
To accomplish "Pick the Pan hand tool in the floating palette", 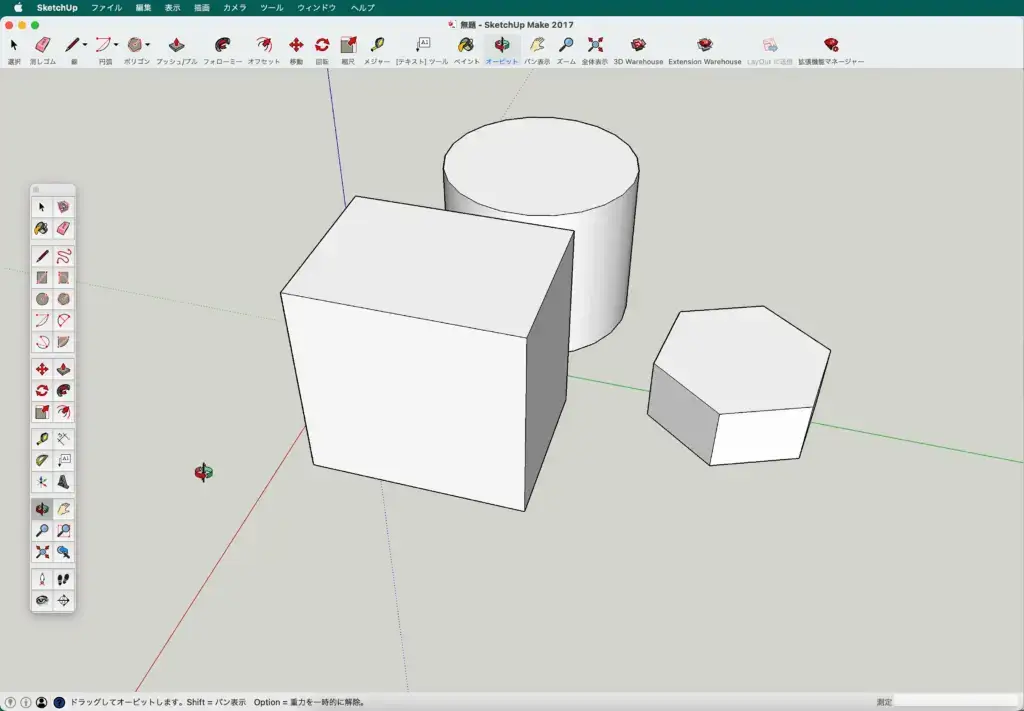I will tap(63, 509).
